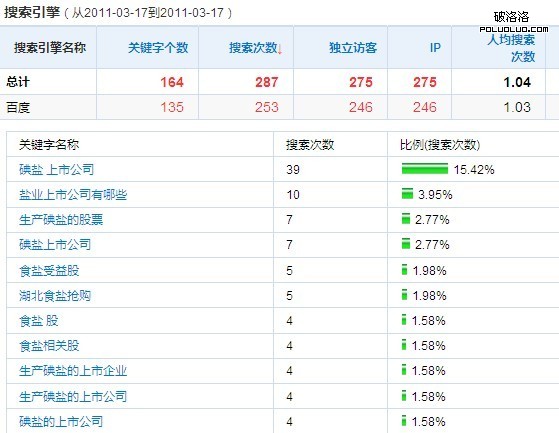Click the green 15.42% ratio bar
This screenshot has height=433, width=559.
tap(425, 169)
